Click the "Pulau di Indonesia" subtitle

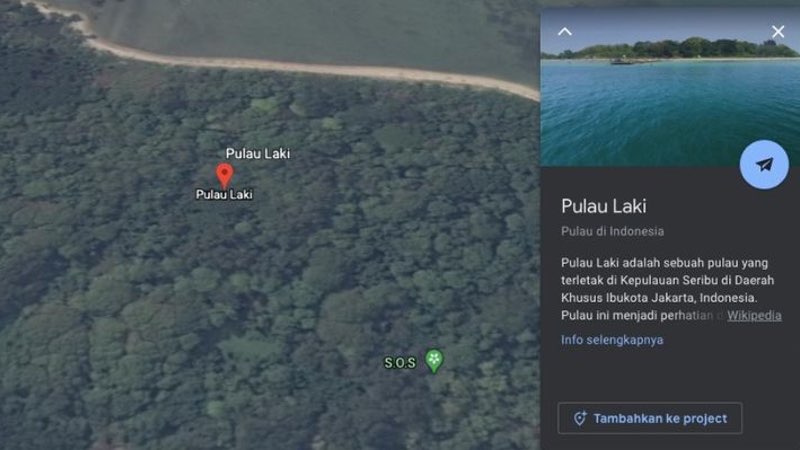click(x=612, y=231)
